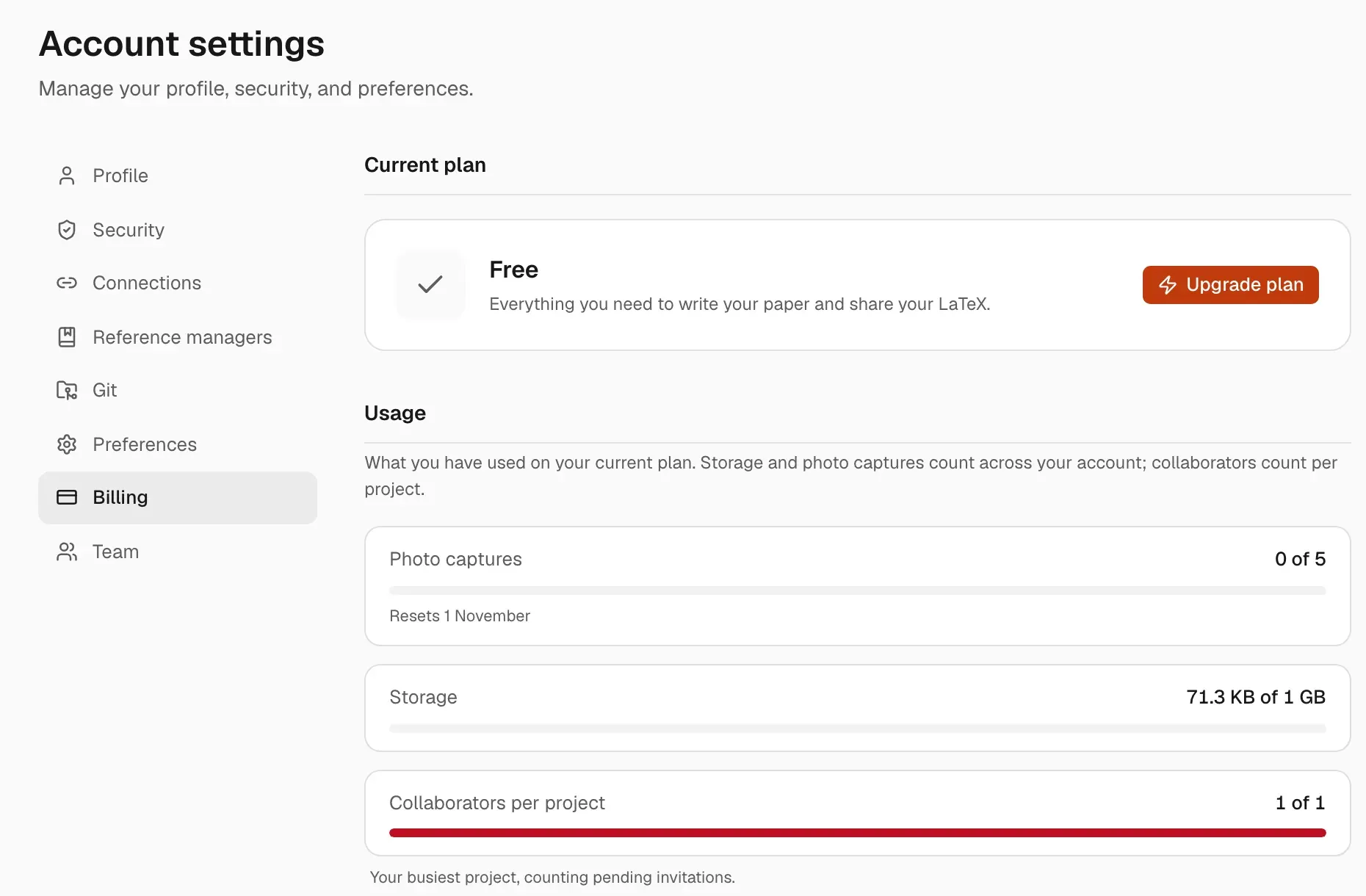Click the Current plan heading
The height and width of the screenshot is (896, 1366).
pyautogui.click(x=425, y=165)
